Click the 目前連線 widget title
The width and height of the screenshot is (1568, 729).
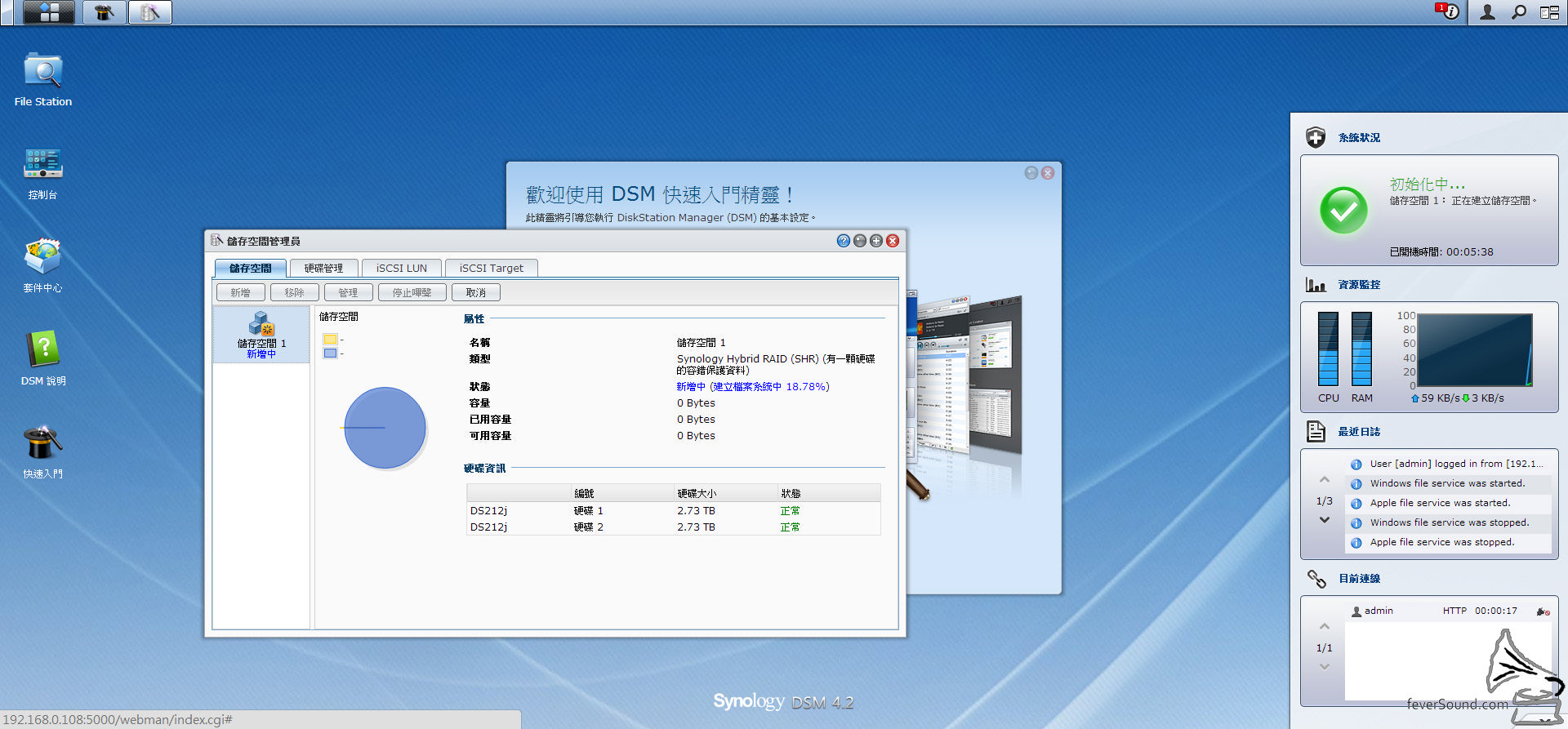tap(1359, 579)
